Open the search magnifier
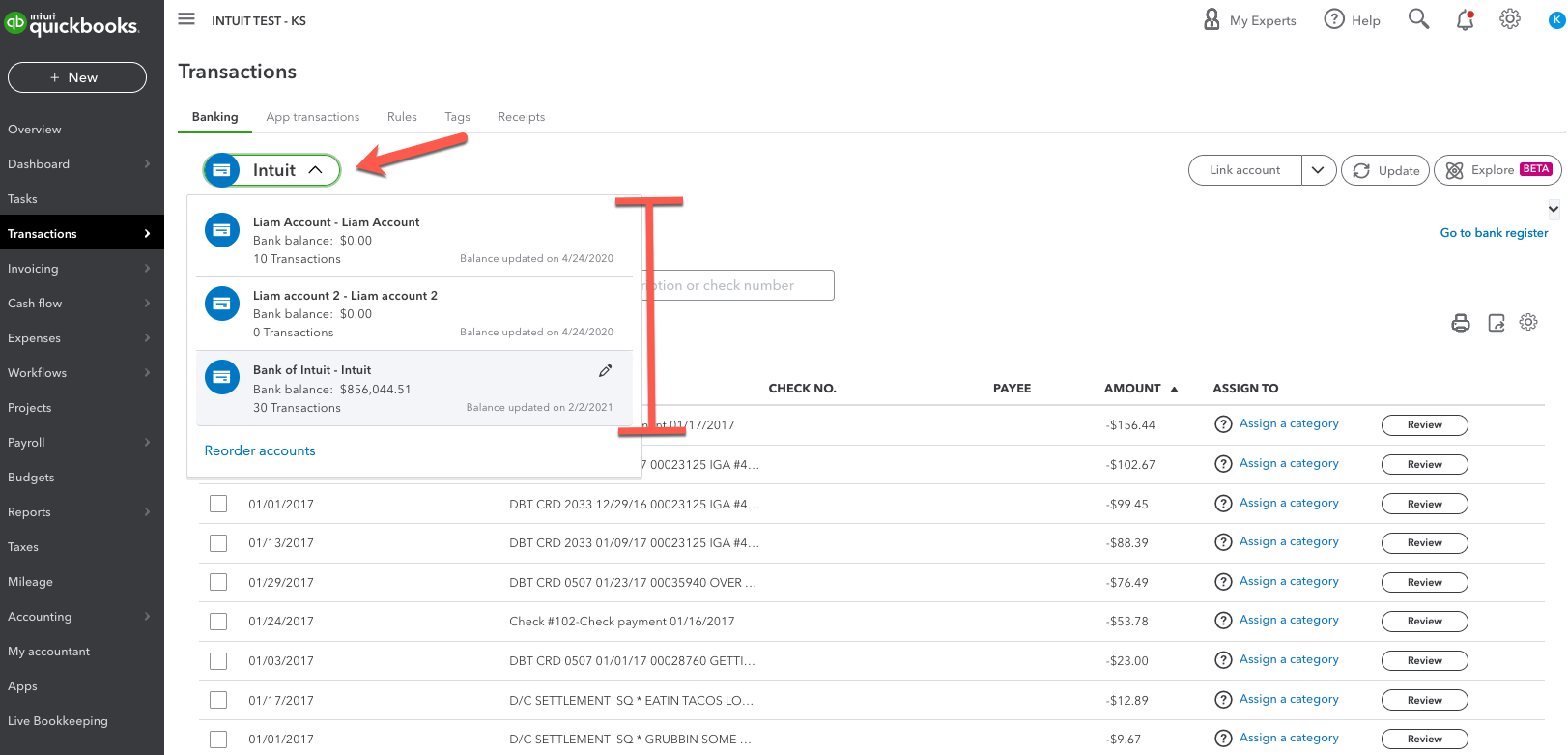1568x755 pixels. click(1418, 19)
